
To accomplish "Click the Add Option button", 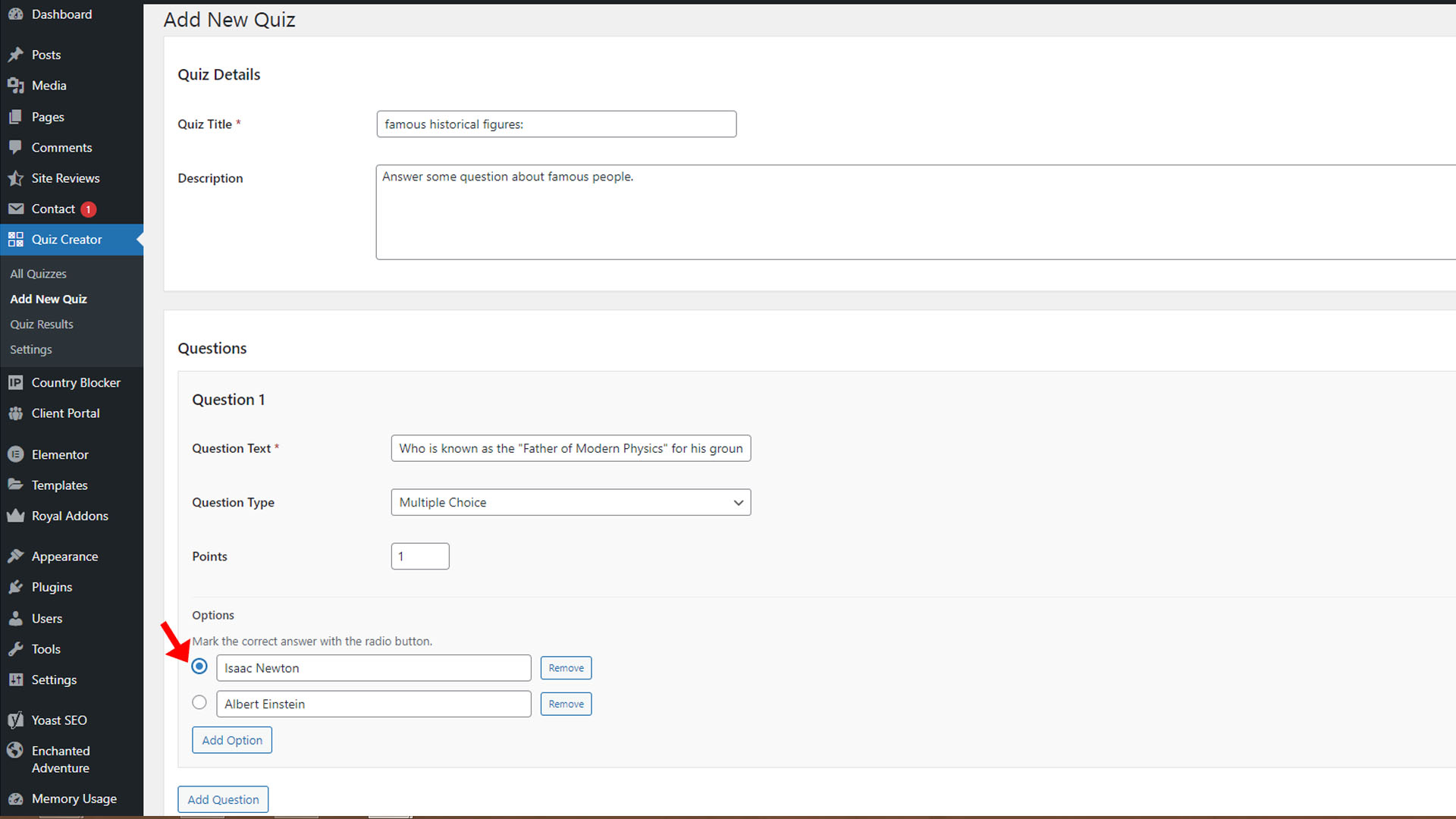I will point(231,739).
